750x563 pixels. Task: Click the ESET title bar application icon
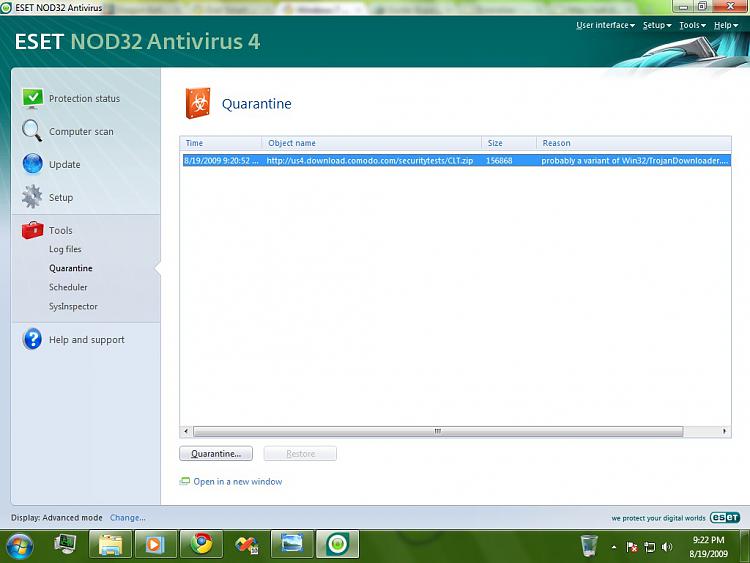click(x=6, y=8)
